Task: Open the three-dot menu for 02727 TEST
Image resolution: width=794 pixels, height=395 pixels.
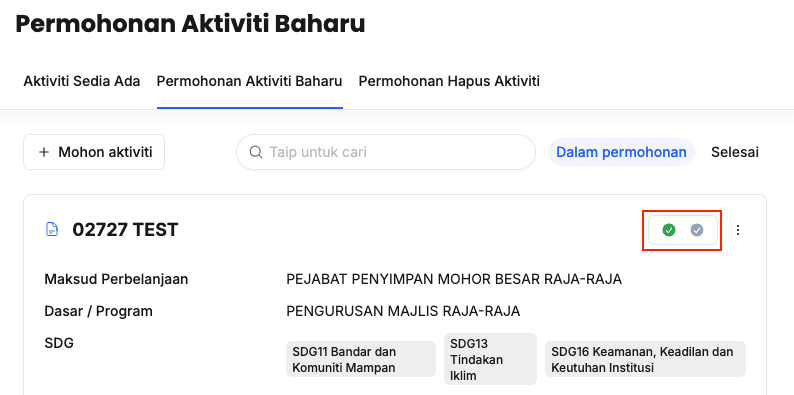Action: pyautogui.click(x=738, y=230)
